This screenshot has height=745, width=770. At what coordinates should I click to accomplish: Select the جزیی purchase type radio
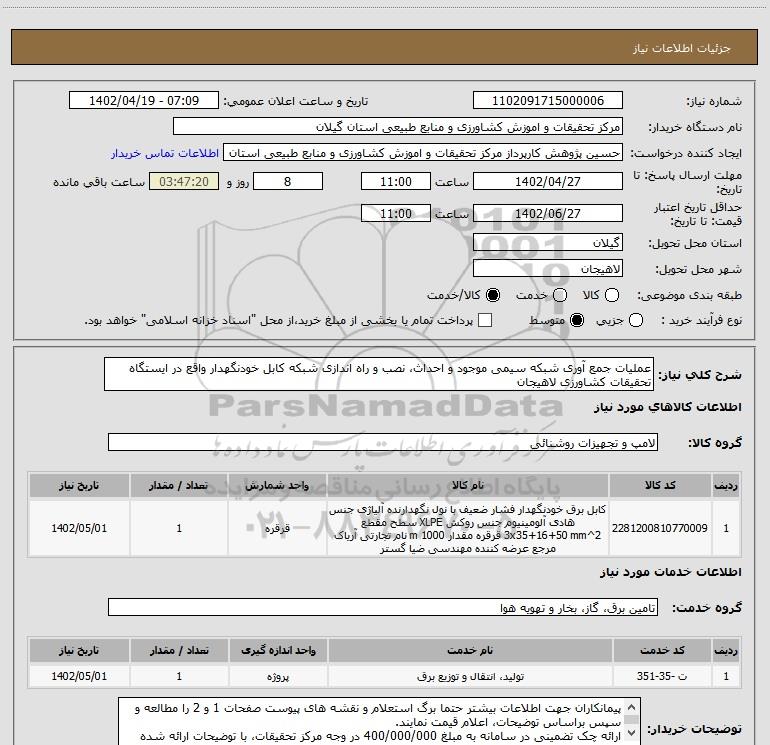tap(635, 321)
